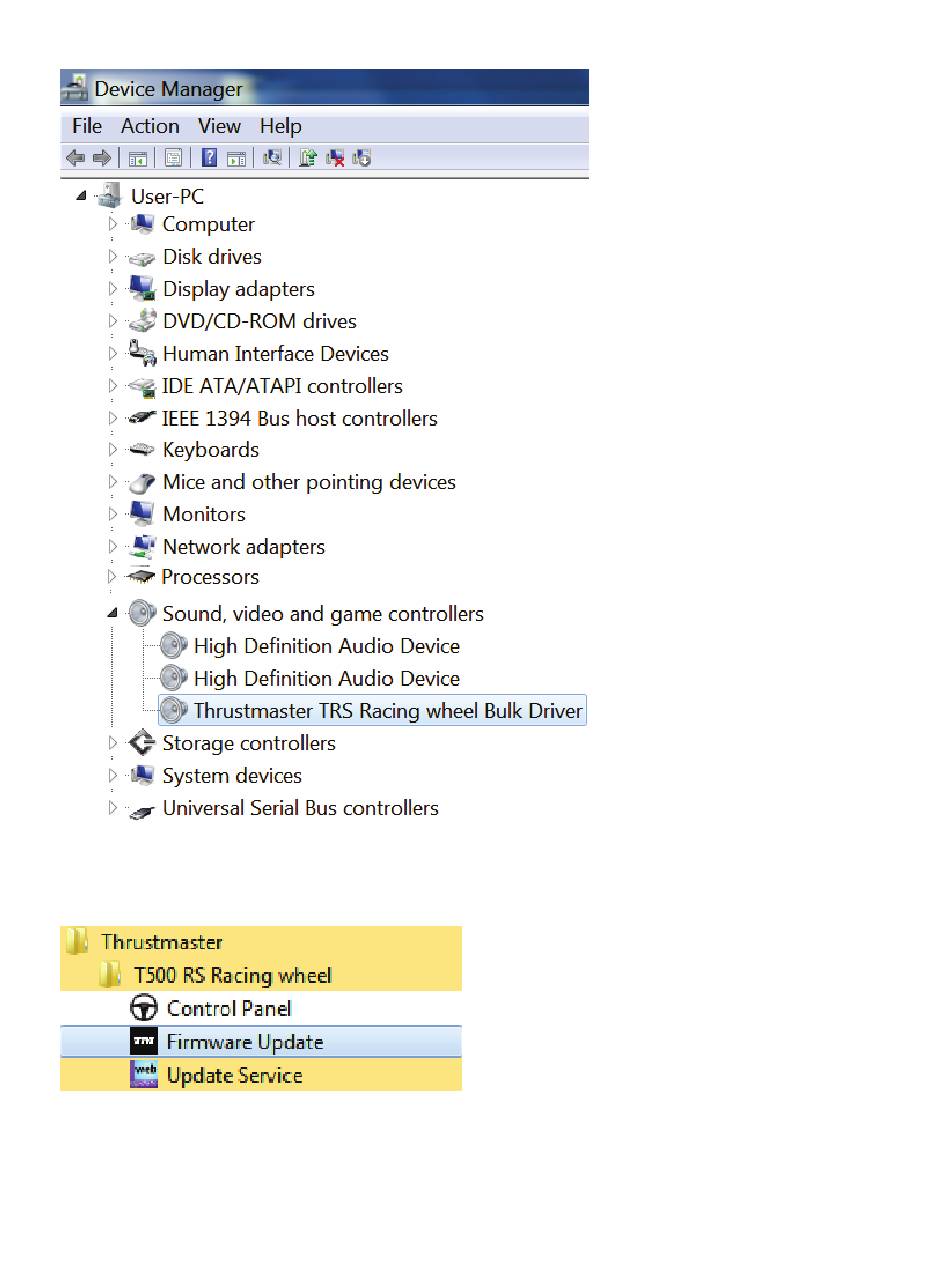Click the Mice and other pointing devices icon
This screenshot has height=1267, width=950.
pyautogui.click(x=142, y=482)
